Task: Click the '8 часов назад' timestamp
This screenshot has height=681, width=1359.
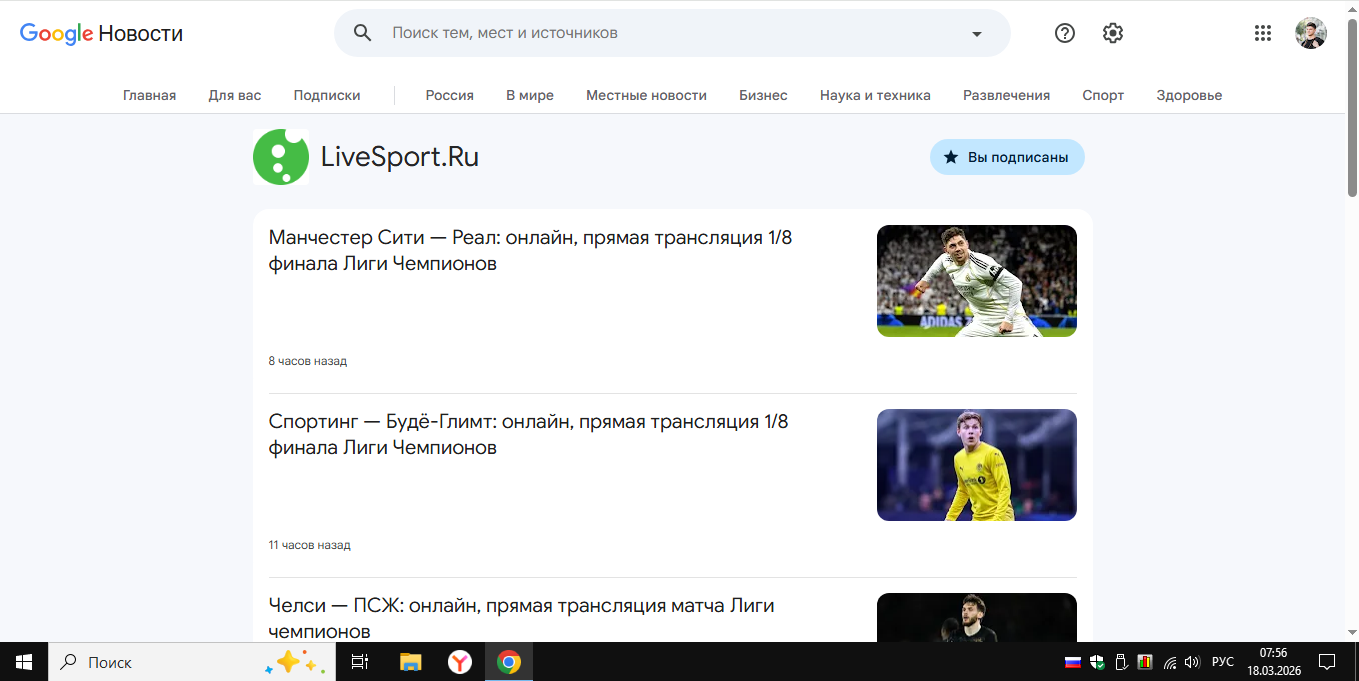Action: coord(308,361)
